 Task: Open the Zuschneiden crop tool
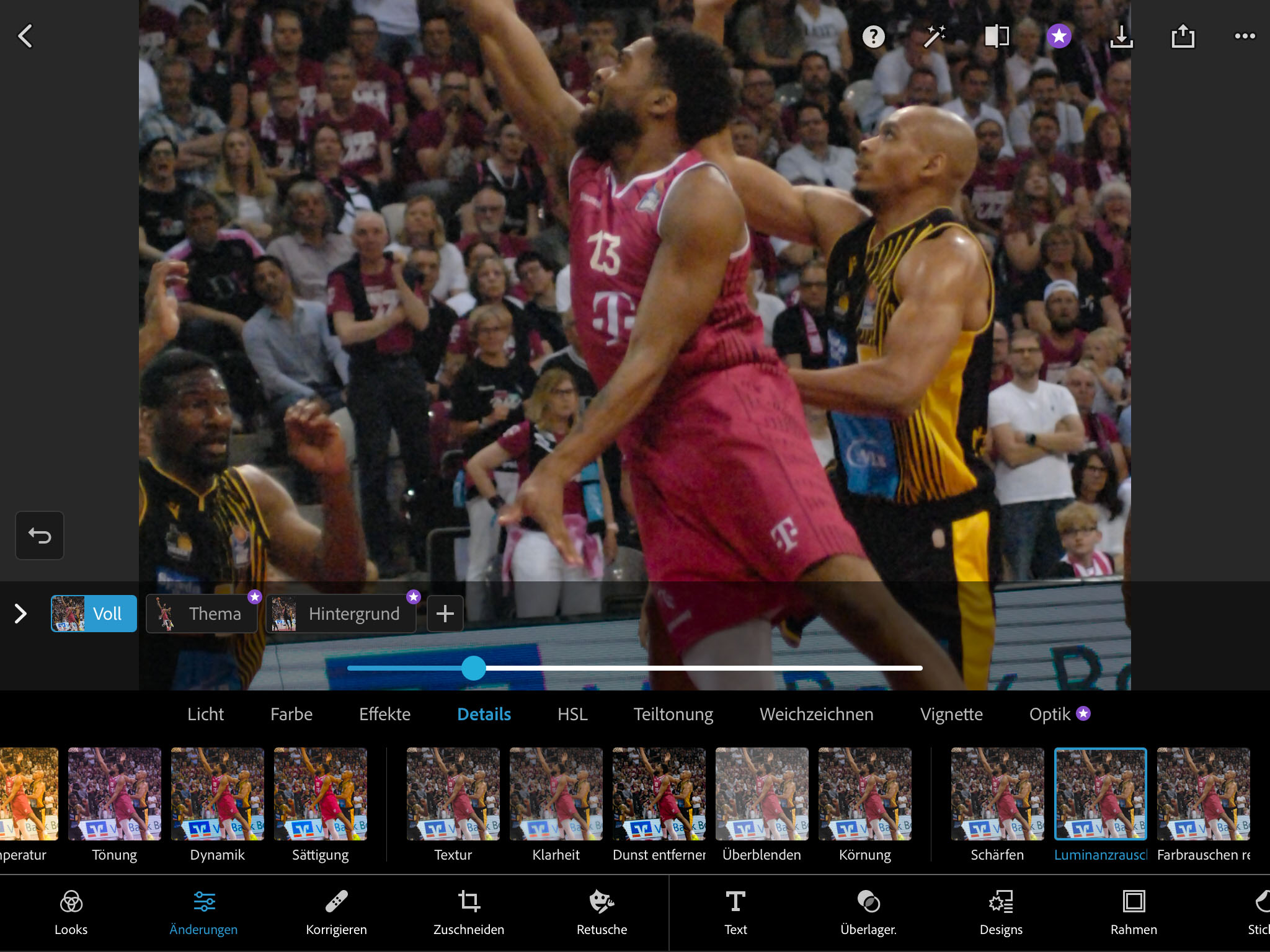[469, 912]
